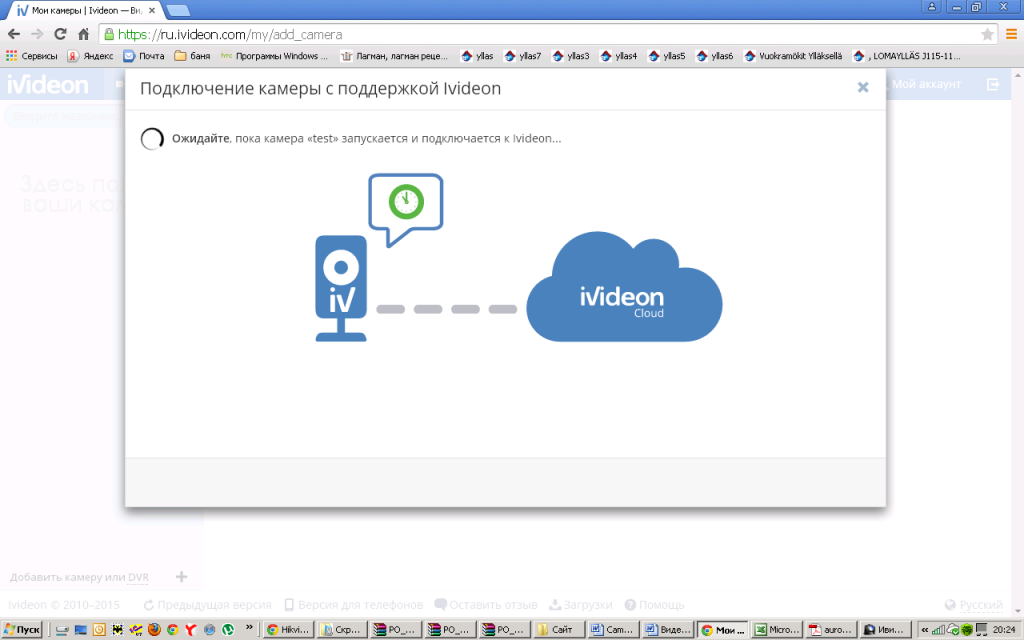Bookmark this page with star icon
Image resolution: width=1024 pixels, height=640 pixels.
987,34
